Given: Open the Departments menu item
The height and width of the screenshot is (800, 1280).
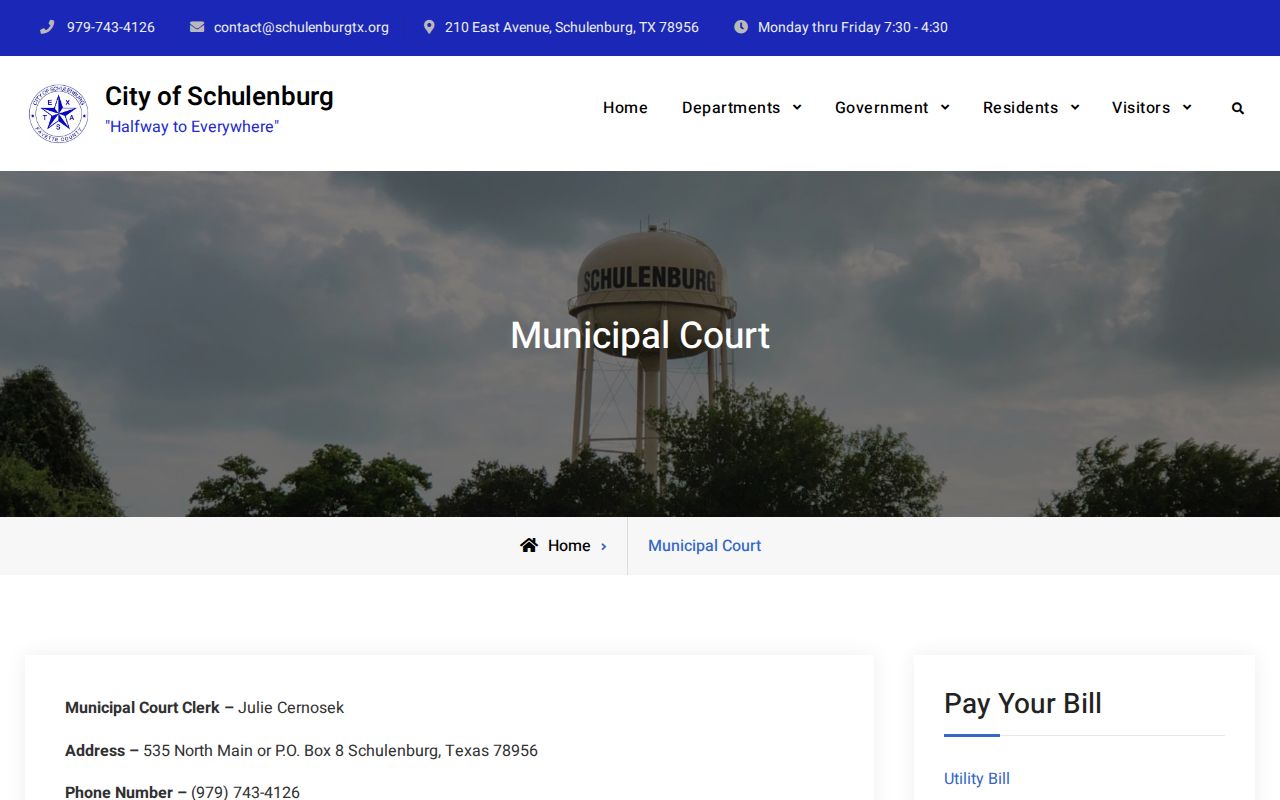Looking at the screenshot, I should (731, 107).
